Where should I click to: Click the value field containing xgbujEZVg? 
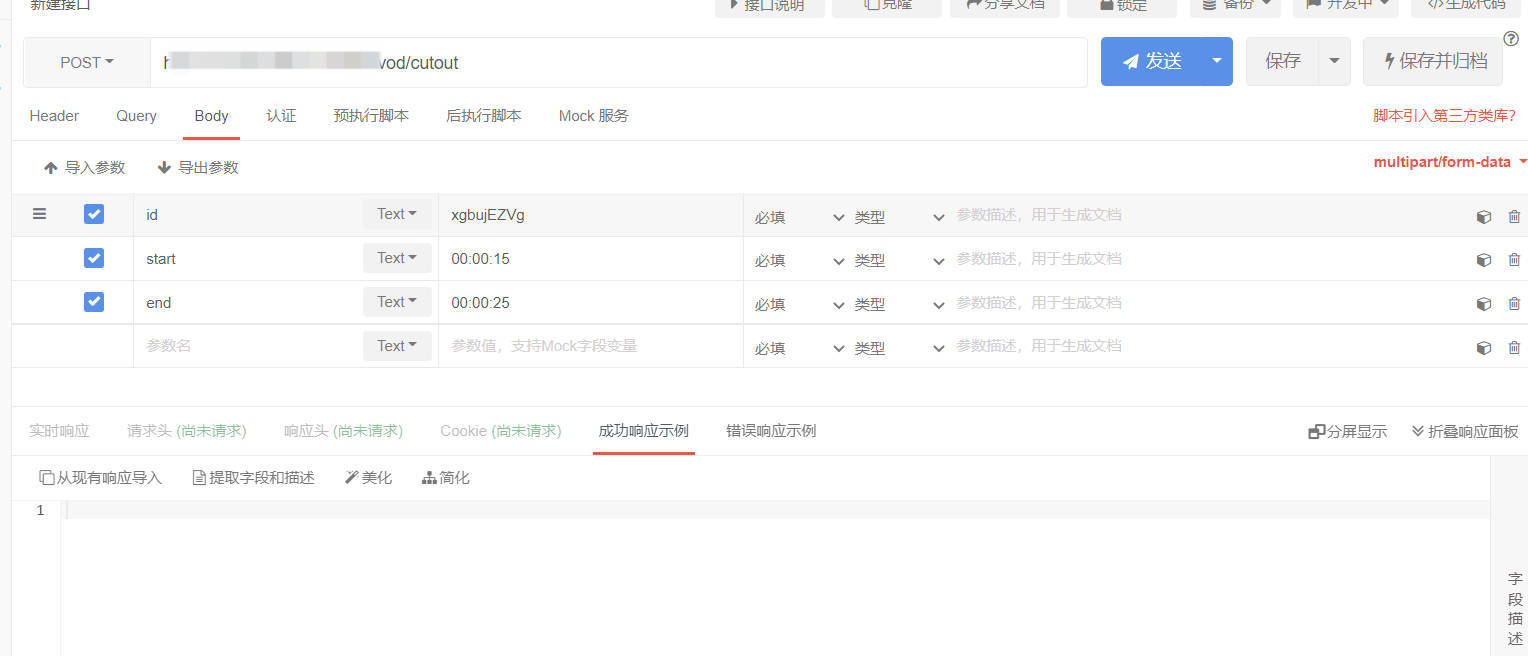590,215
